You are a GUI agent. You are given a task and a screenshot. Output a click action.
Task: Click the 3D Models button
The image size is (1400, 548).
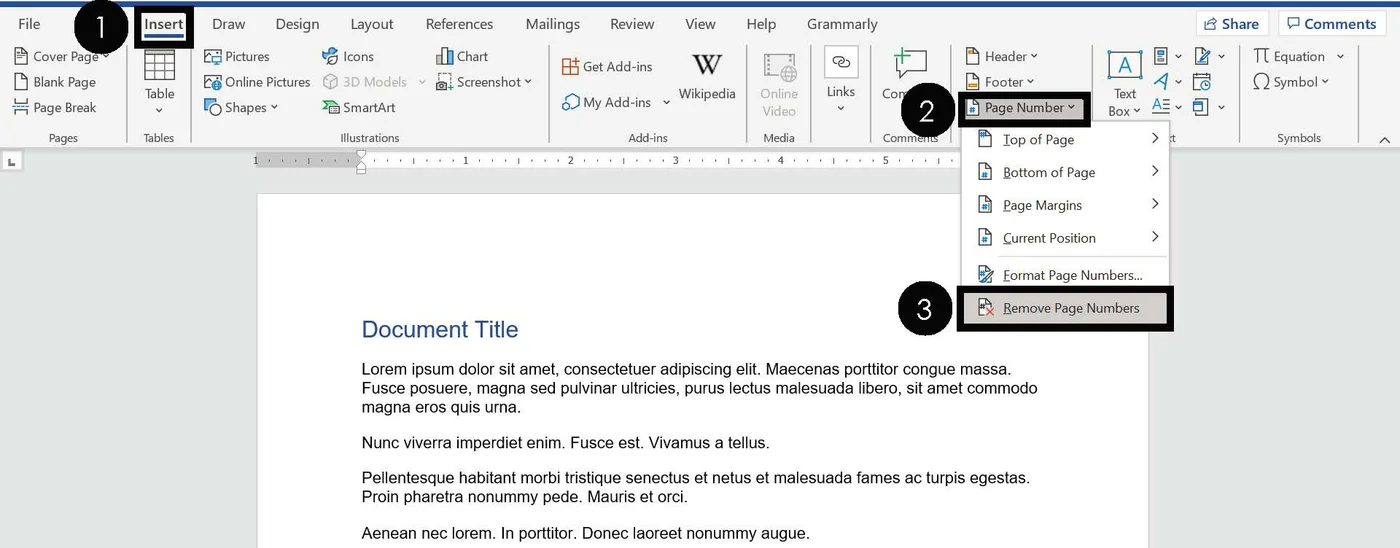coord(365,82)
